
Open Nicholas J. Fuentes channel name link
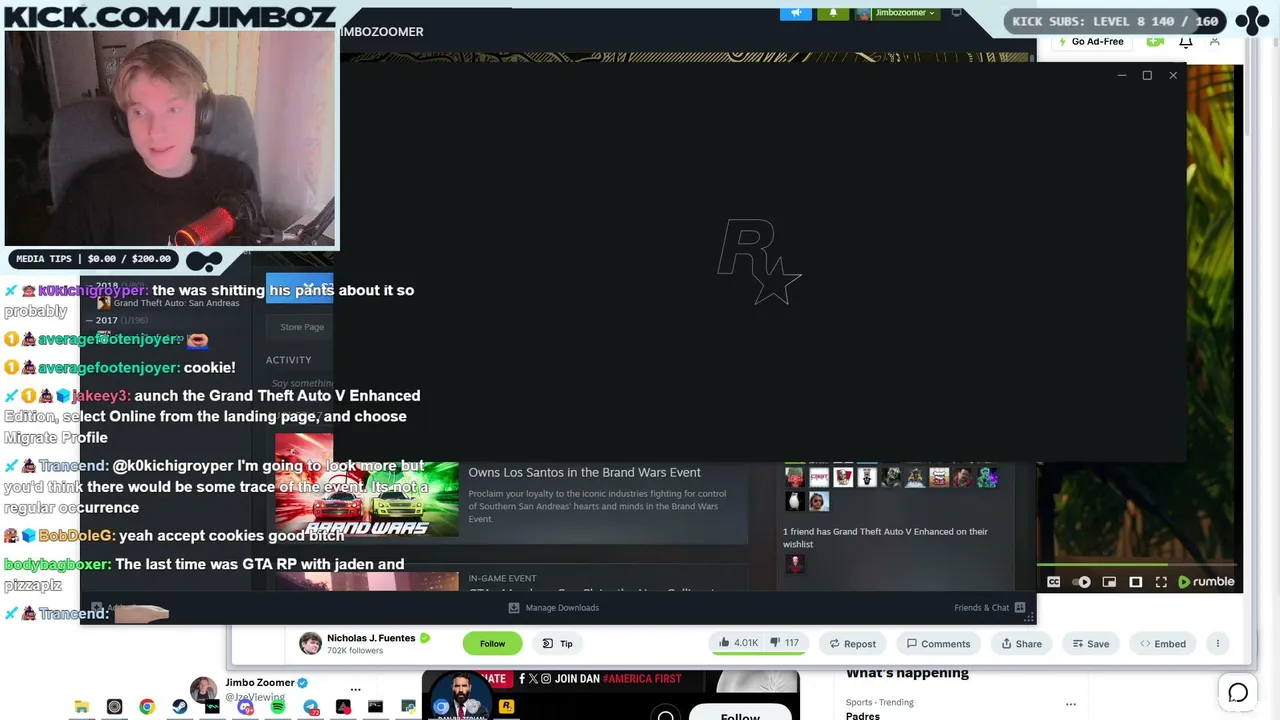(x=370, y=638)
